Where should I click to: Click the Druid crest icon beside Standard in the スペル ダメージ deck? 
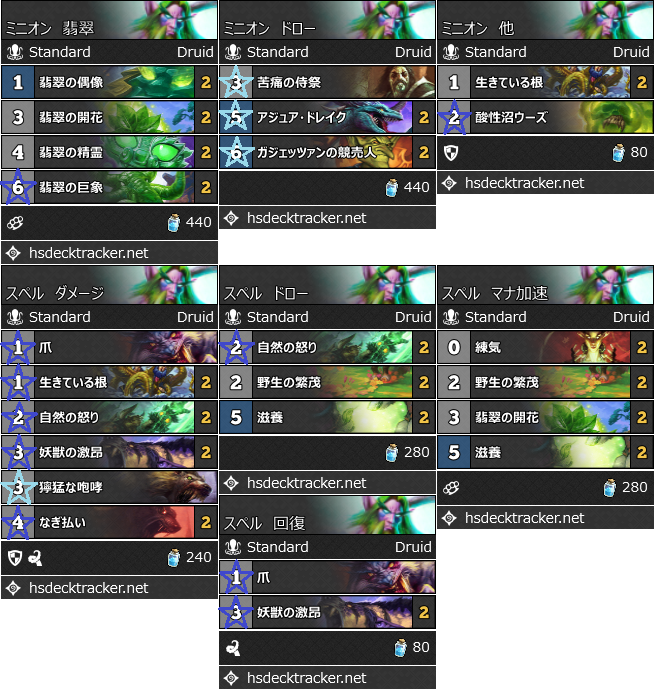15,317
